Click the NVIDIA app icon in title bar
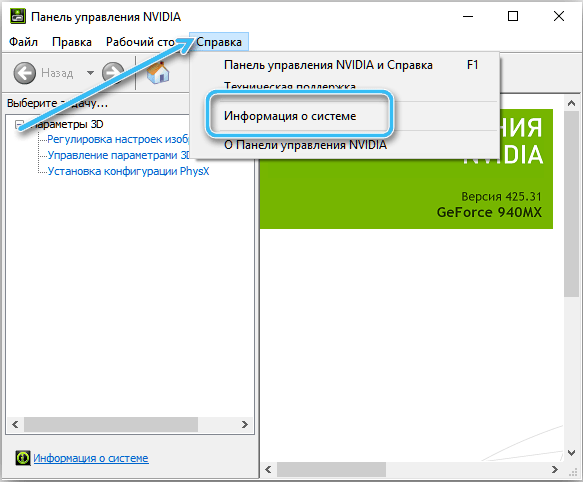Screen dimensions: 583x482 [x=17, y=16]
